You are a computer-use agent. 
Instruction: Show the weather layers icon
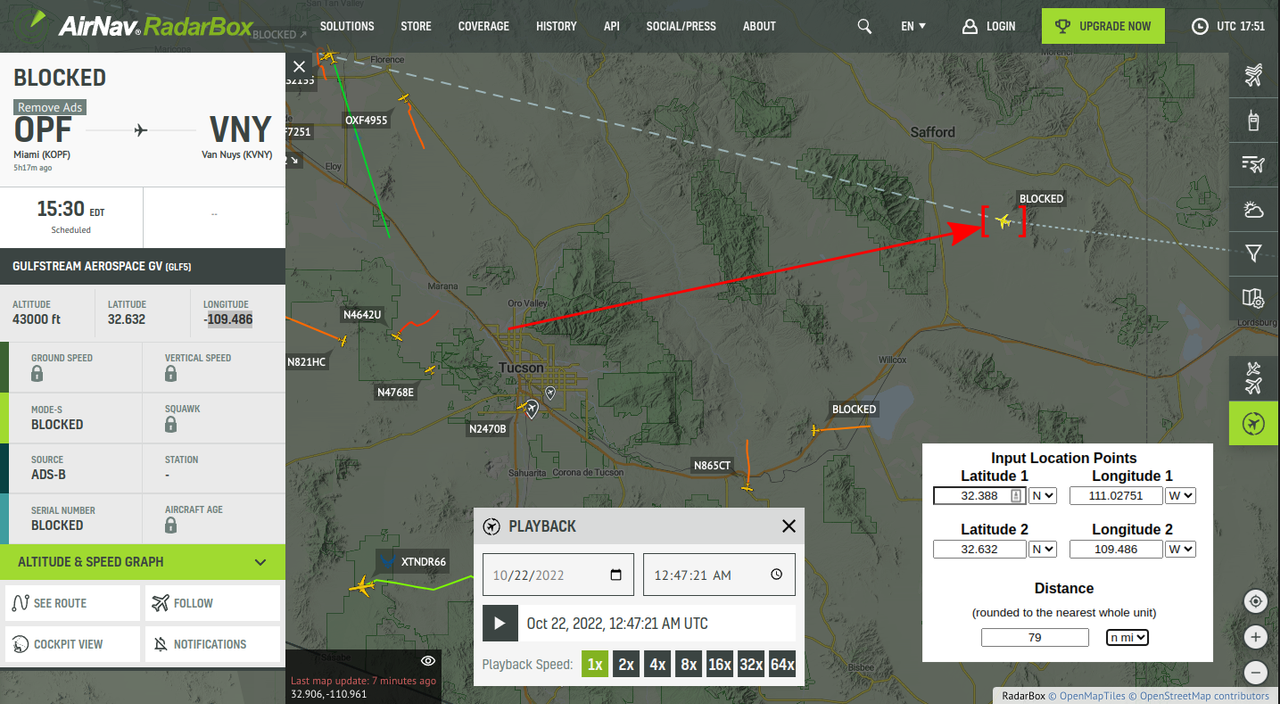pyautogui.click(x=1253, y=209)
